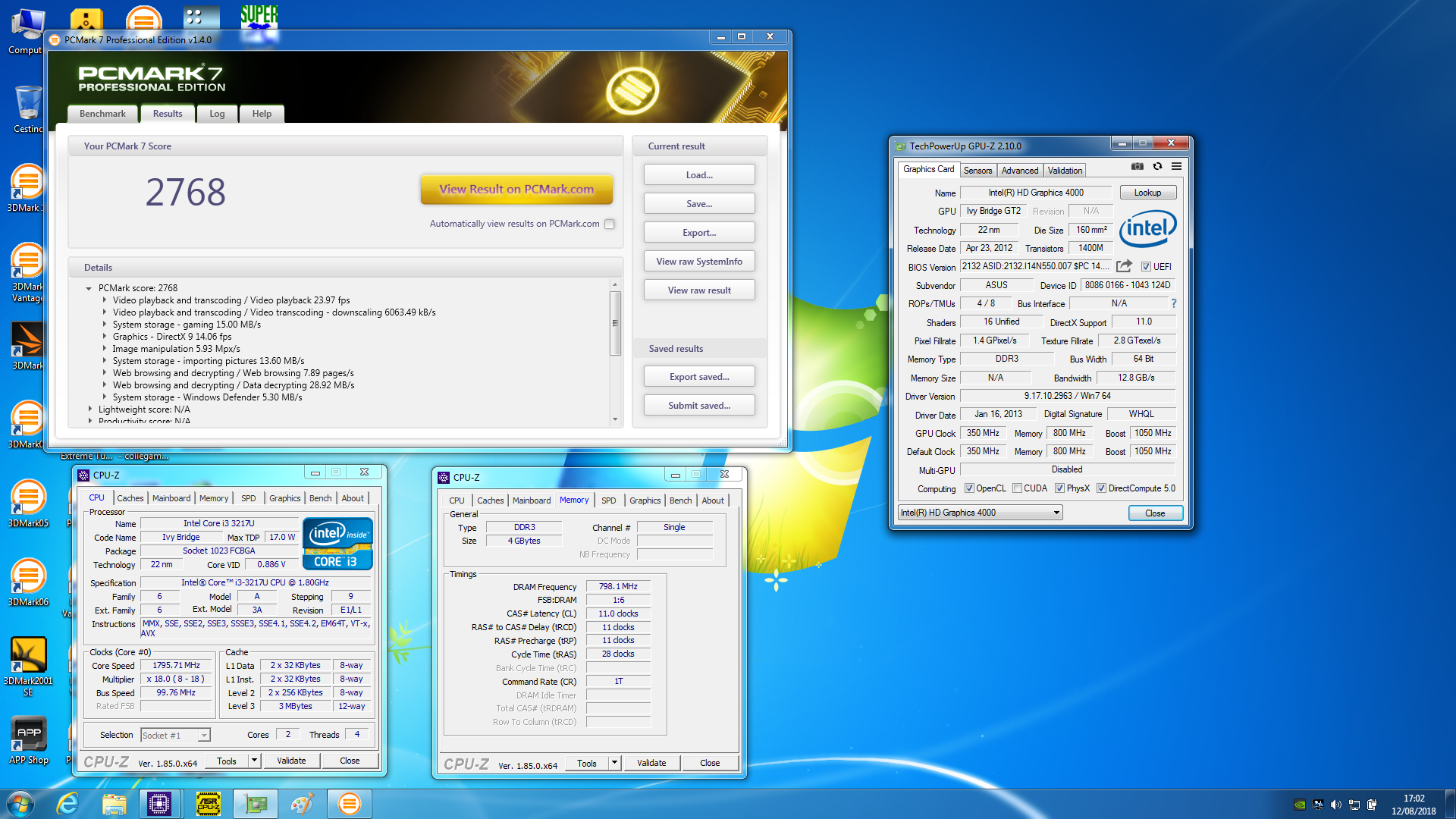Click the Bus Interface question mark icon

[1173, 303]
